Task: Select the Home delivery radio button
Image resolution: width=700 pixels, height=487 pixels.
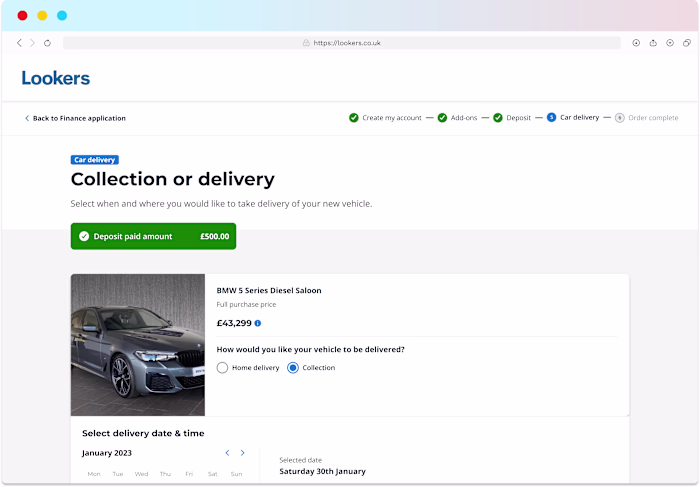Action: point(222,368)
